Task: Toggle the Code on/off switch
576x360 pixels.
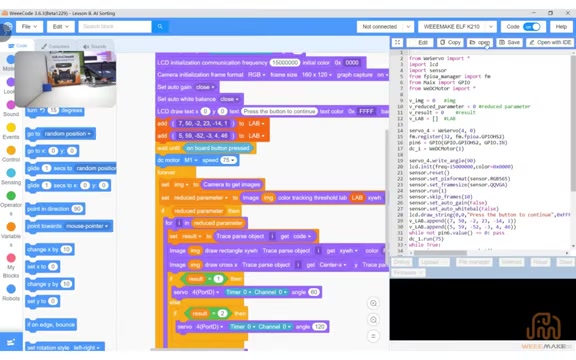Action: coord(531,26)
